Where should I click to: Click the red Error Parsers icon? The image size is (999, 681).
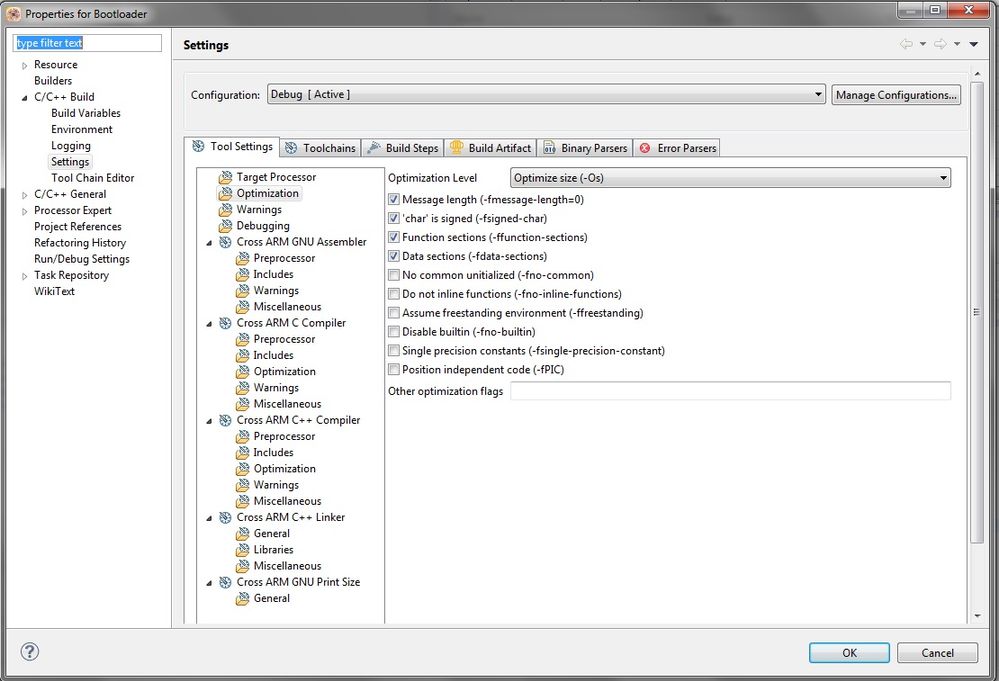645,148
